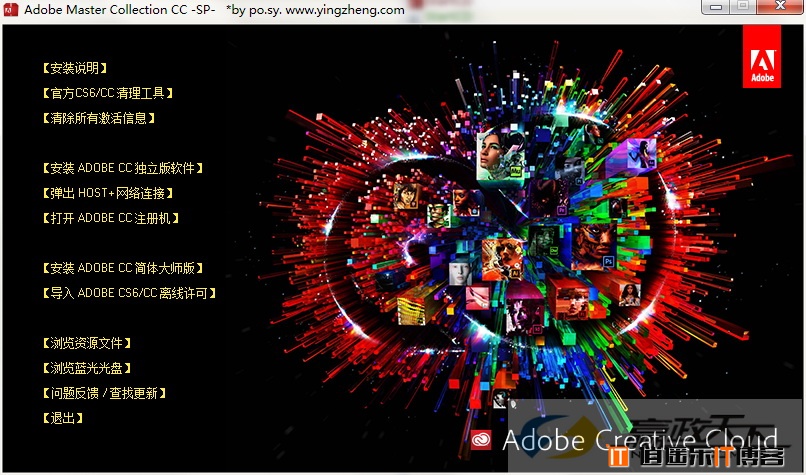Minimize the Adobe Master Collection window

(x=716, y=7)
